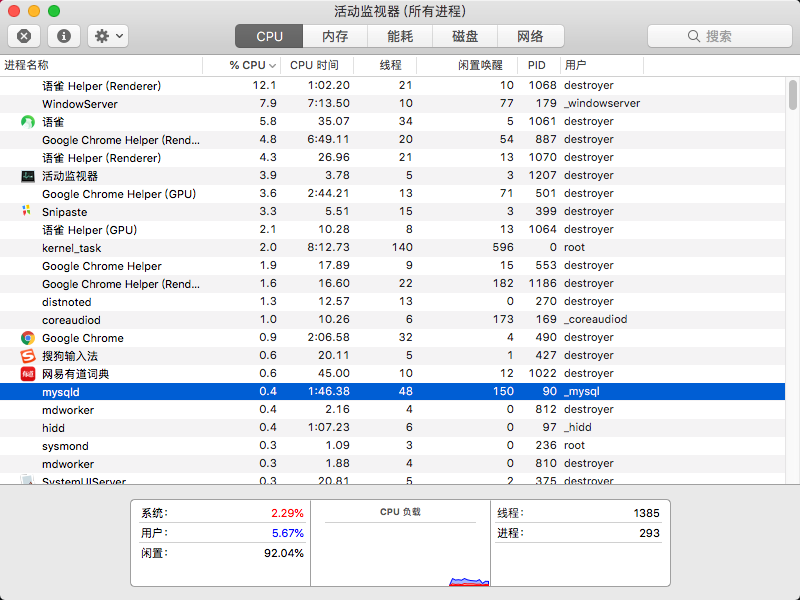Screen dimensions: 800x600
Task: Click the CPU 负载 load graph
Action: coord(401,554)
